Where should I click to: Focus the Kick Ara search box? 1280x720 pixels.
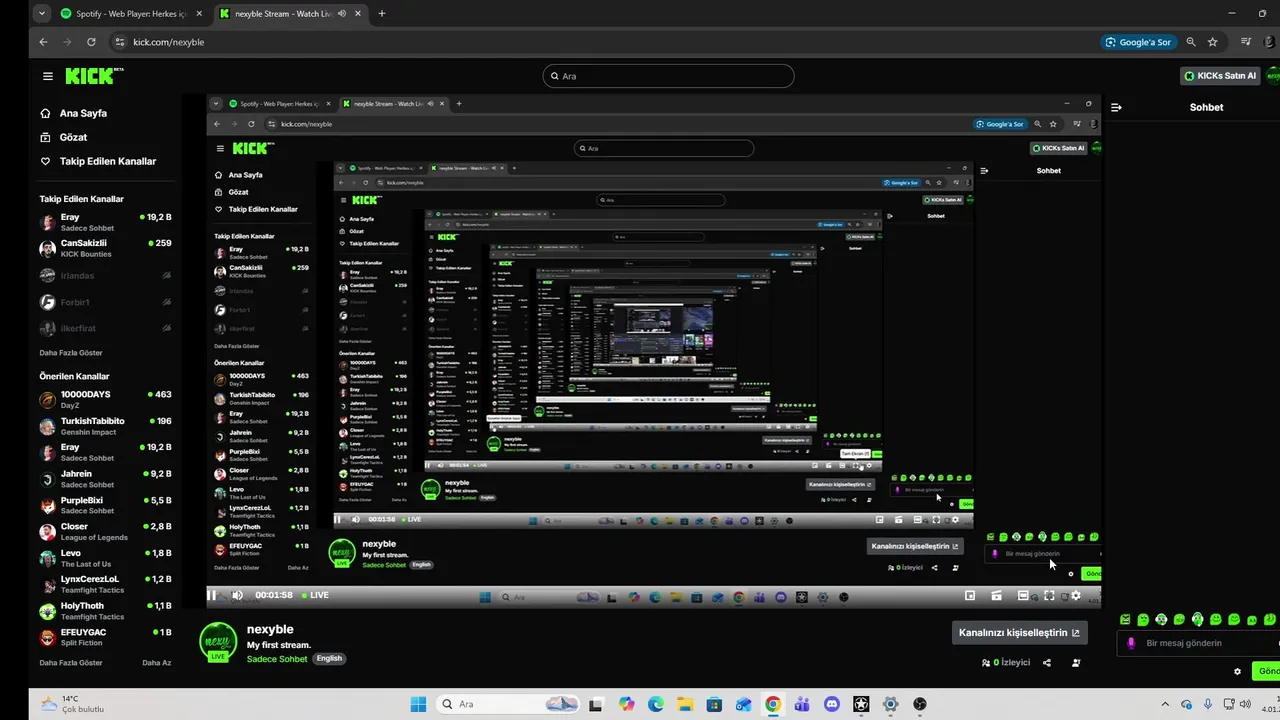pyautogui.click(x=668, y=76)
